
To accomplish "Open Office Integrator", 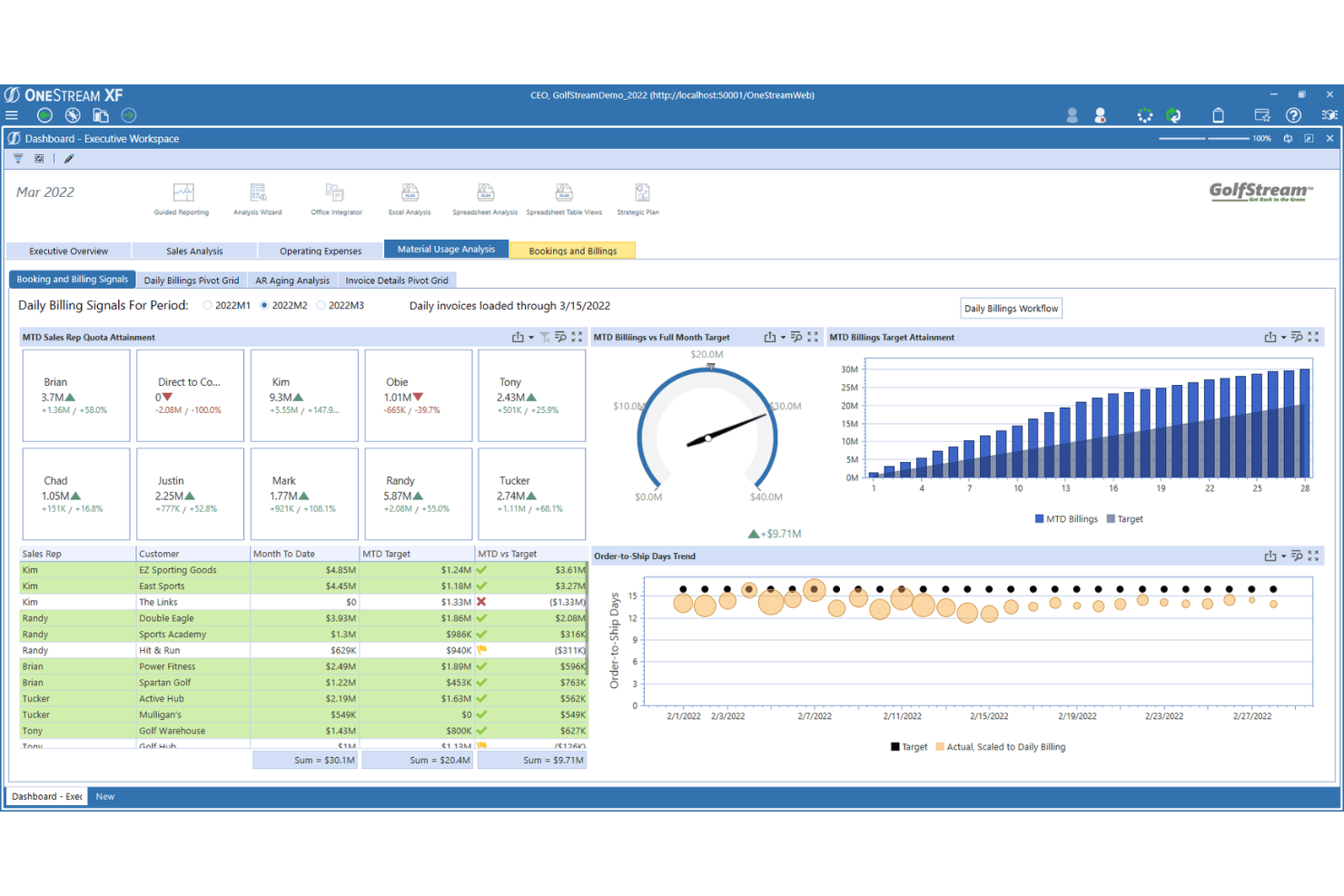I will tap(336, 200).
